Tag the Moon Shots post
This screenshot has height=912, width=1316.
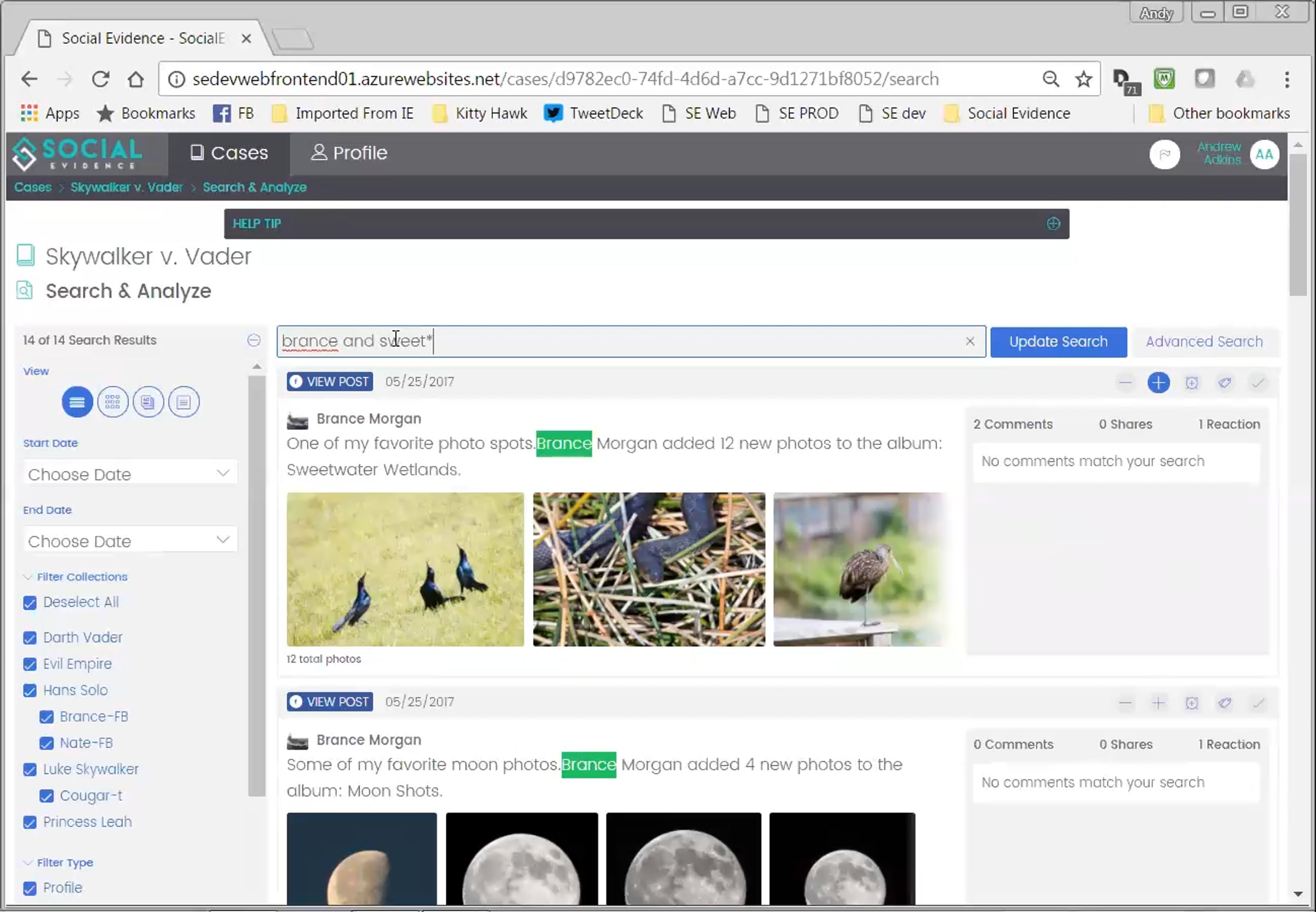(1224, 703)
